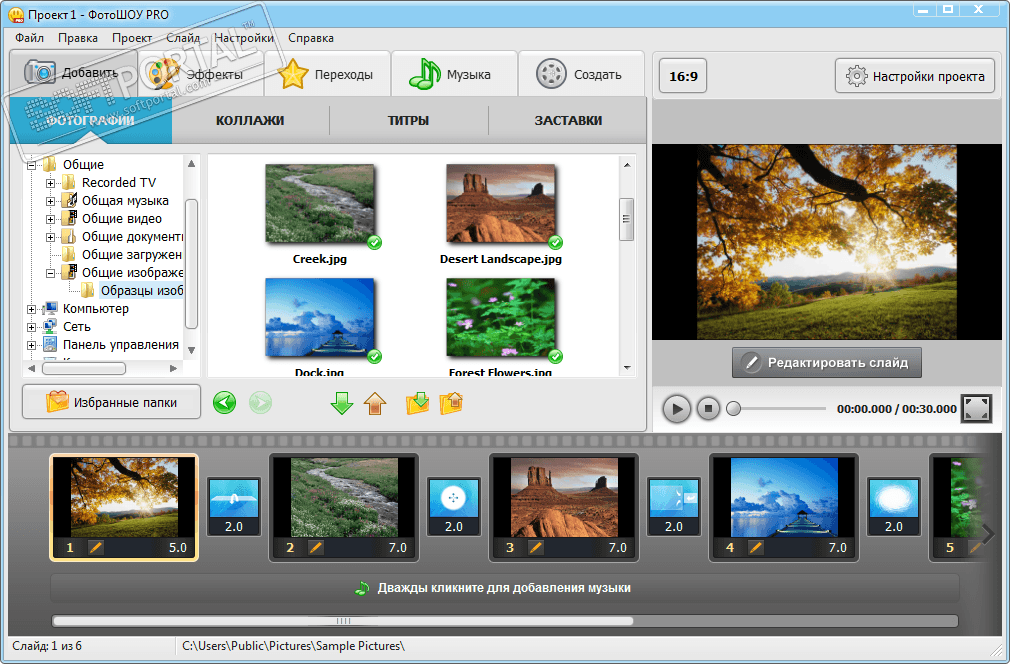Open transition between slides 1 and 2
The height and width of the screenshot is (664, 1010).
tap(234, 507)
